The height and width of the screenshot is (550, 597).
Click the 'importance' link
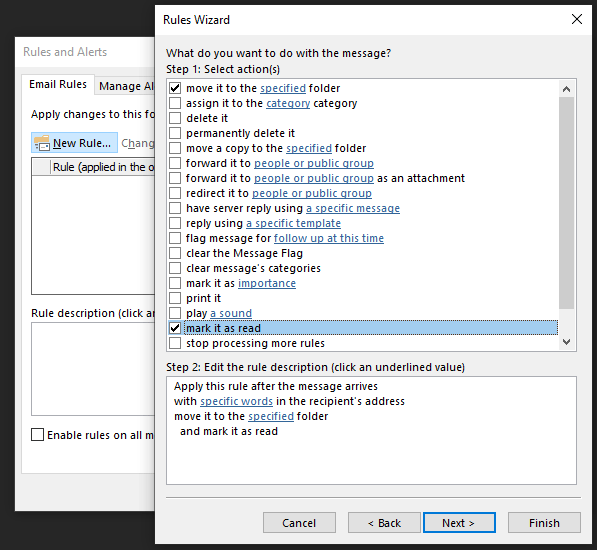(x=267, y=283)
